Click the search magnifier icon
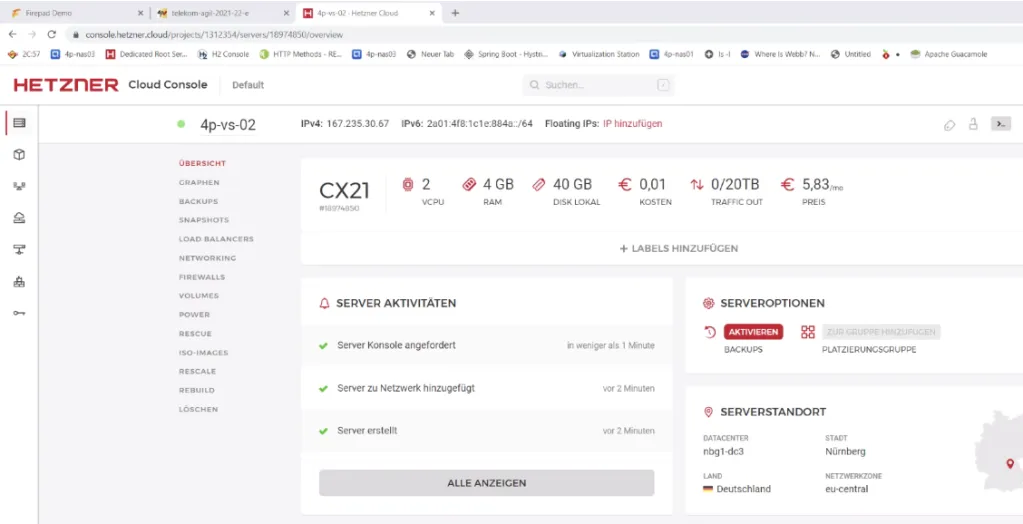Image resolution: width=1023 pixels, height=524 pixels. 534,85
